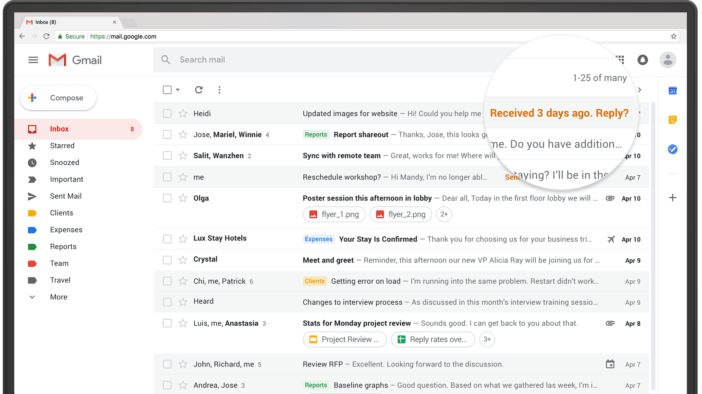Open Tasks in the side panel
This screenshot has width=702, height=394.
click(x=672, y=149)
